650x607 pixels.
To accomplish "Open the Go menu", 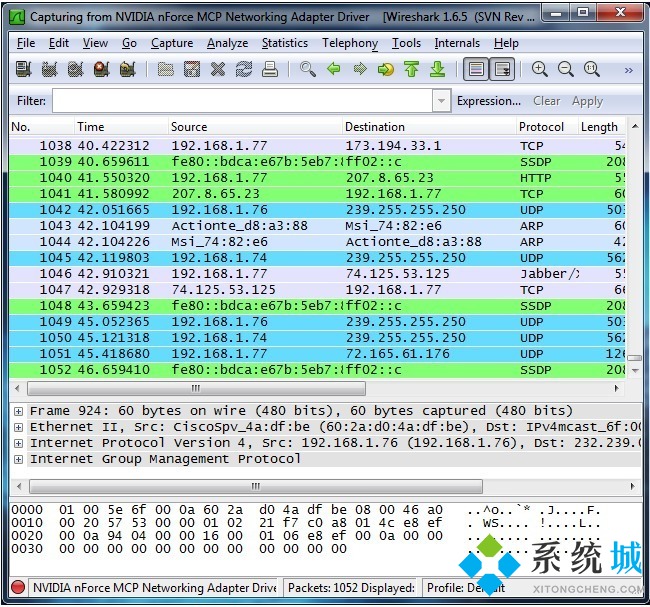I will tap(129, 43).
